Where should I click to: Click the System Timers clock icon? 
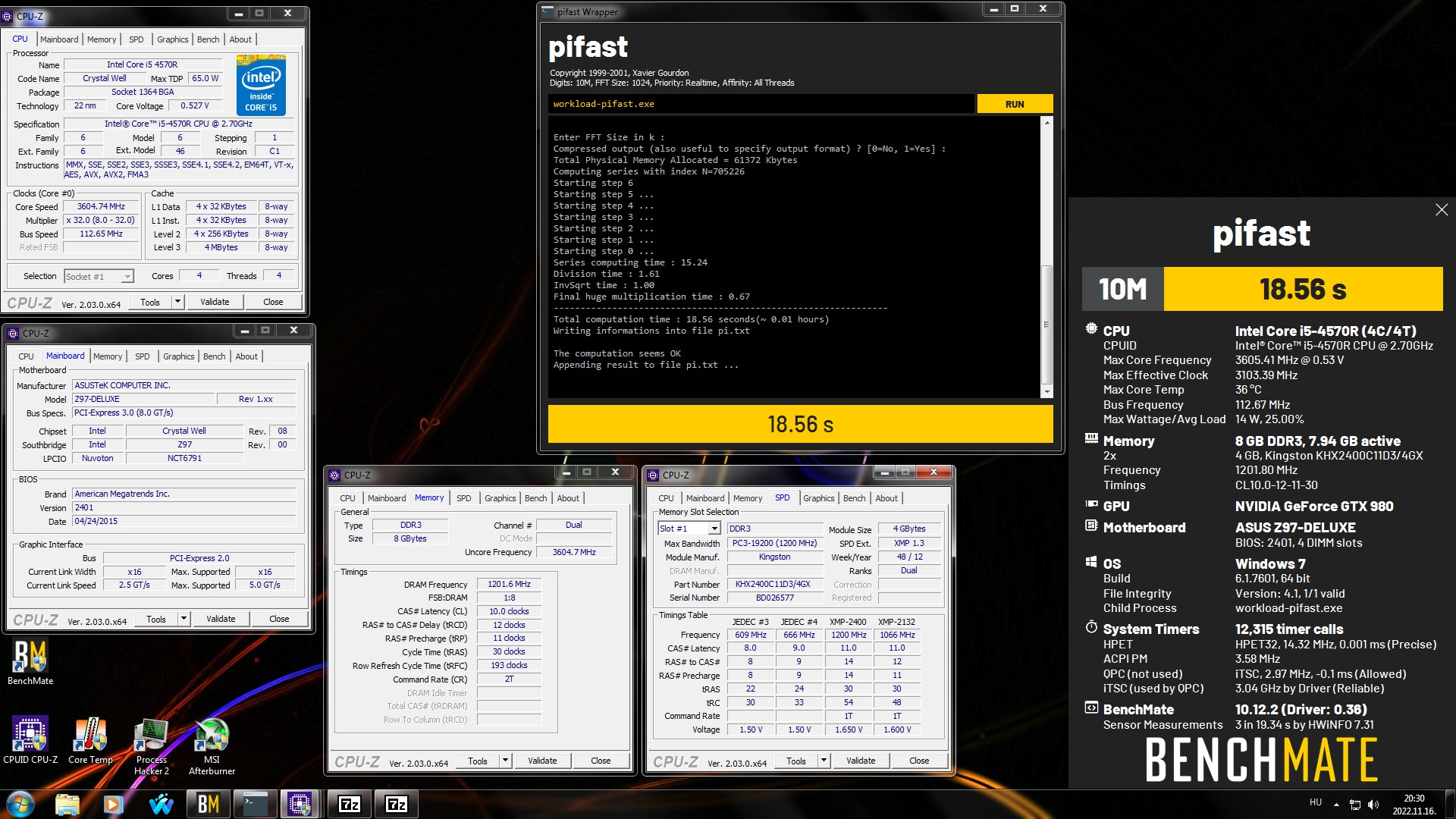click(x=1091, y=627)
